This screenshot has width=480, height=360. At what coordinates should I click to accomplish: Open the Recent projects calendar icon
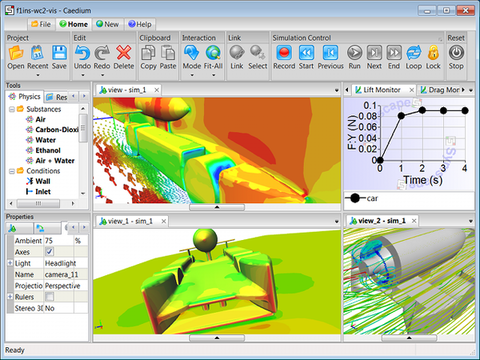pos(37,53)
